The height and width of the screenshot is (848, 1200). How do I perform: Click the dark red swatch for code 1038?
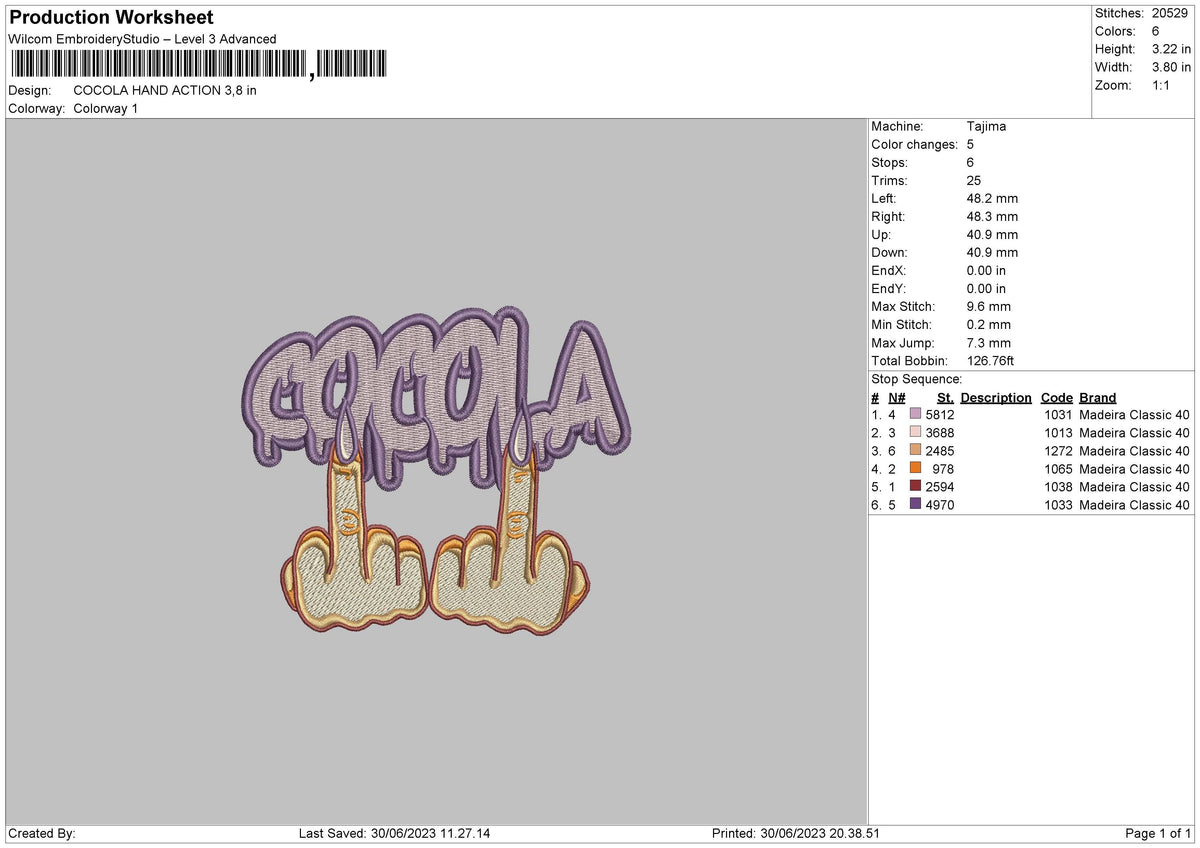pyautogui.click(x=915, y=486)
